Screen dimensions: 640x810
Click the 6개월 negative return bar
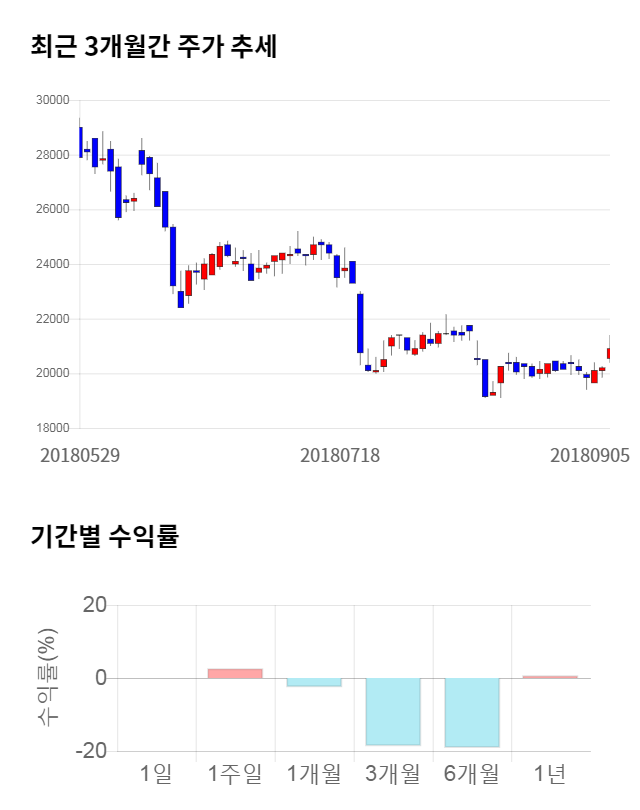472,712
